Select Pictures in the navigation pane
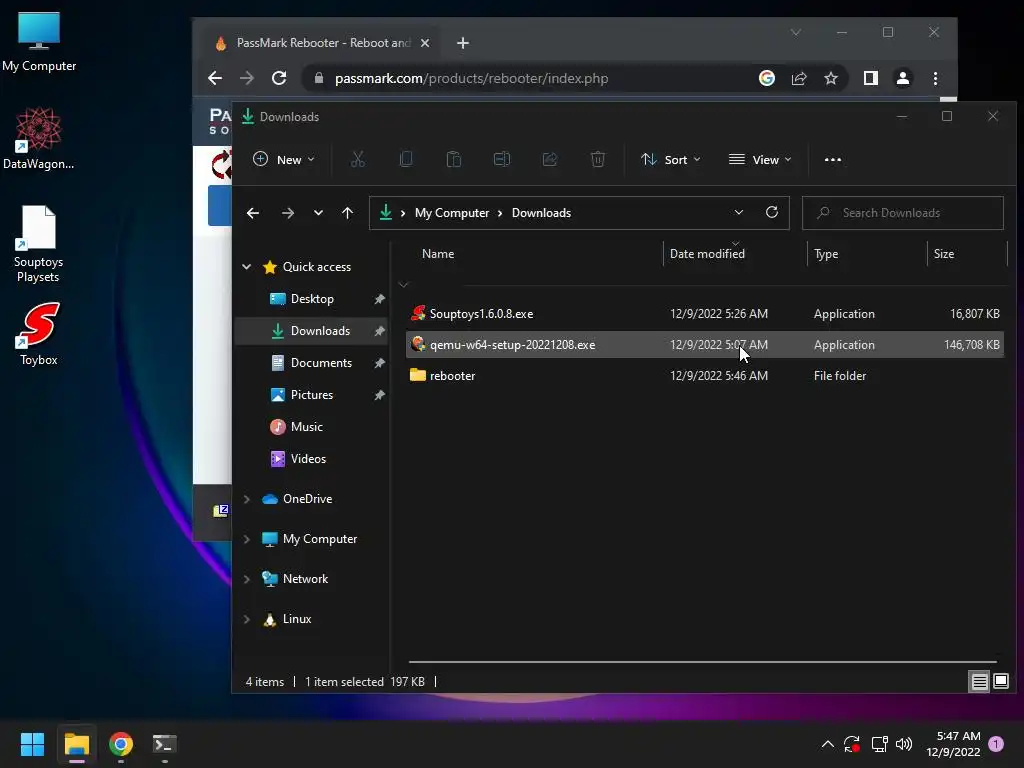Screen dimensions: 1024x768 (312, 395)
